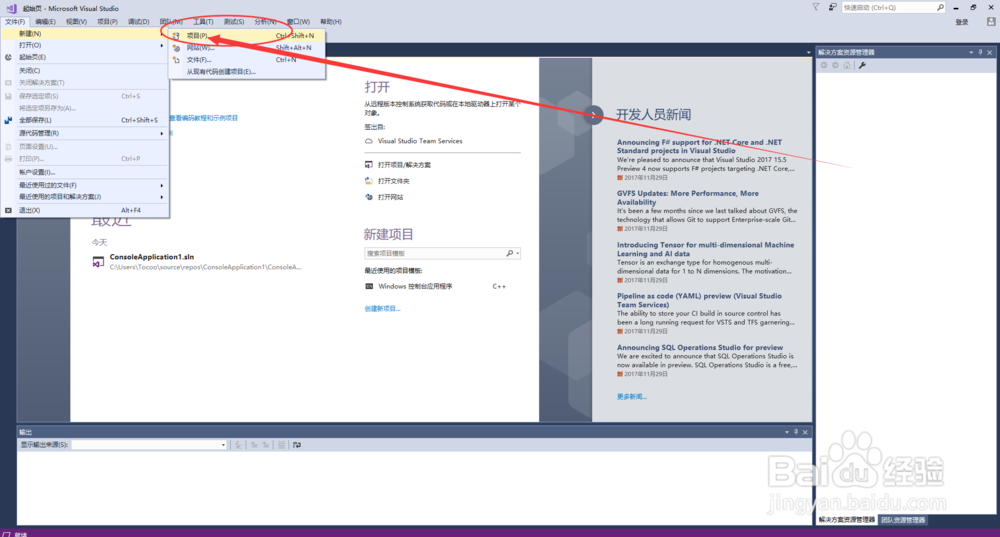Switch to 解决方案资源管理器 bottom tab
This screenshot has height=537, width=1000.
(x=847, y=520)
